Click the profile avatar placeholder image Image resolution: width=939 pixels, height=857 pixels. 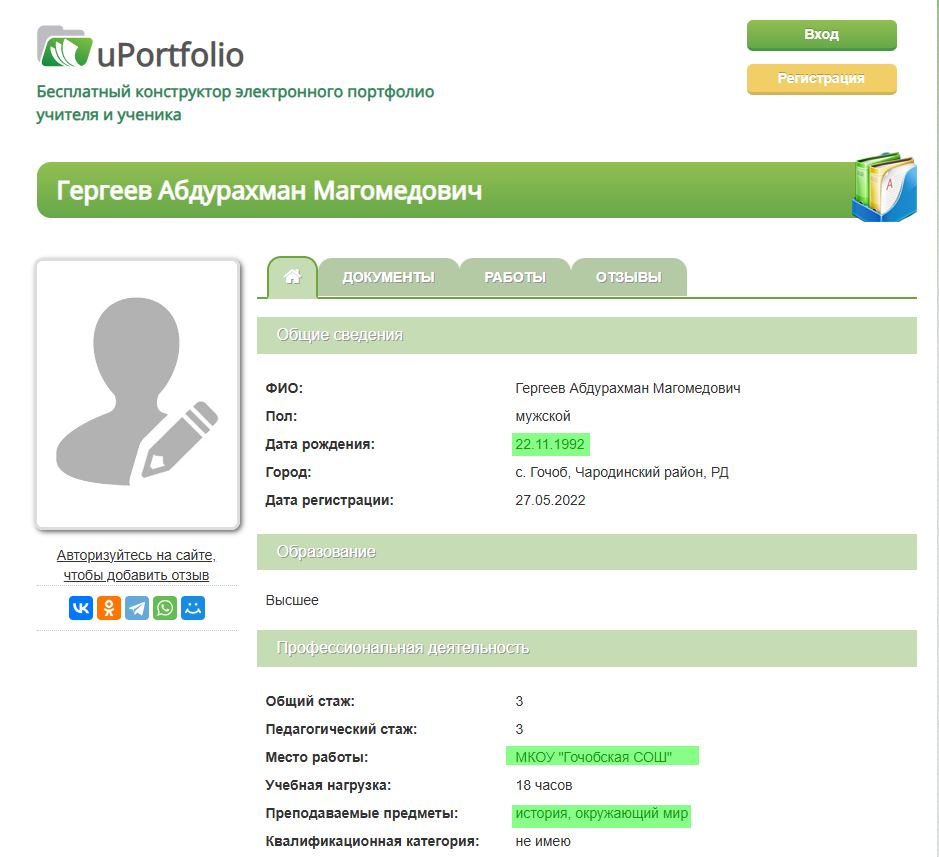pos(137,394)
